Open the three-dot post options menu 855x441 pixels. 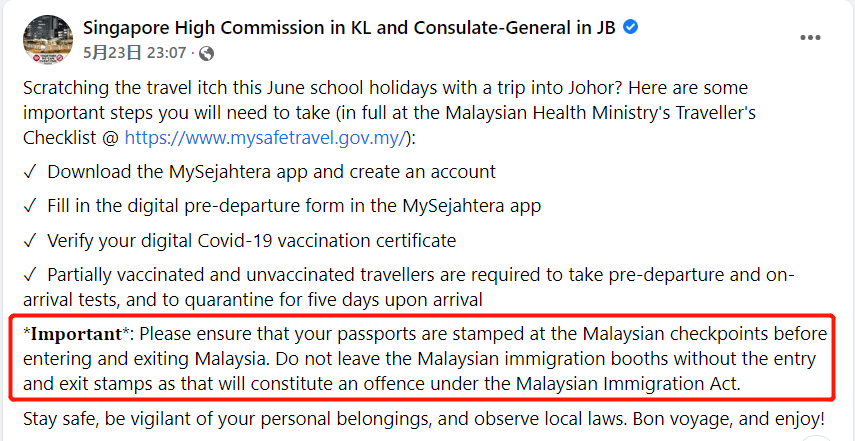pyautogui.click(x=810, y=38)
